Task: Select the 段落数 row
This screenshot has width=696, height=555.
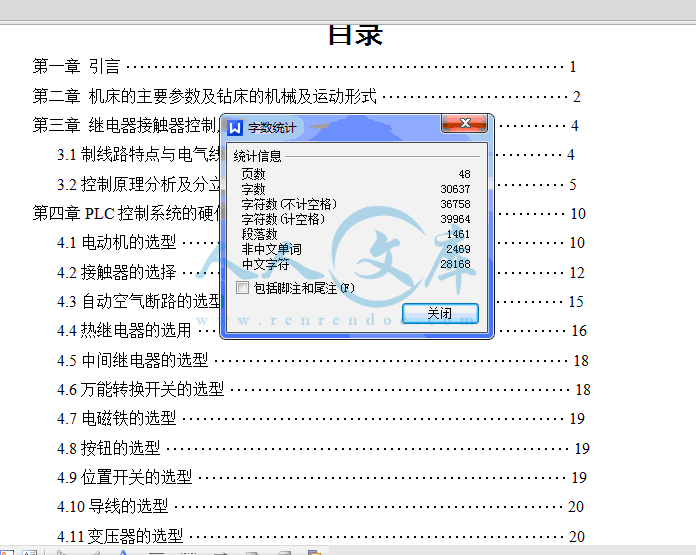Action: click(x=356, y=234)
